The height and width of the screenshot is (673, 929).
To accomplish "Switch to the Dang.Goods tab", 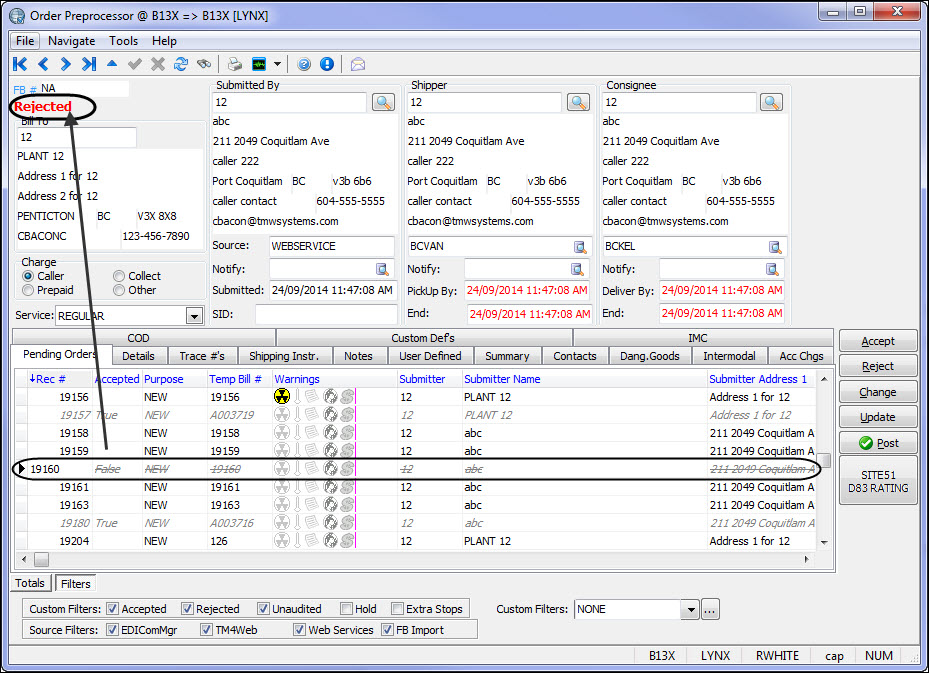I will pyautogui.click(x=649, y=356).
